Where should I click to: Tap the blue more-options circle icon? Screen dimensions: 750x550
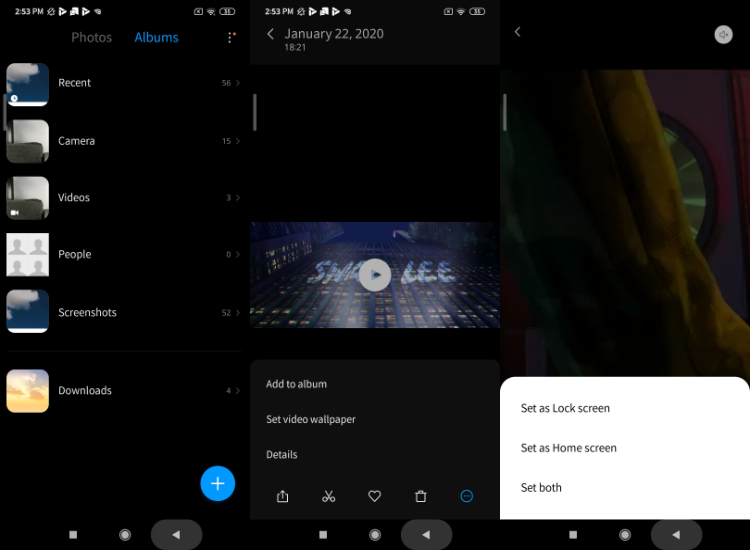[x=466, y=496]
